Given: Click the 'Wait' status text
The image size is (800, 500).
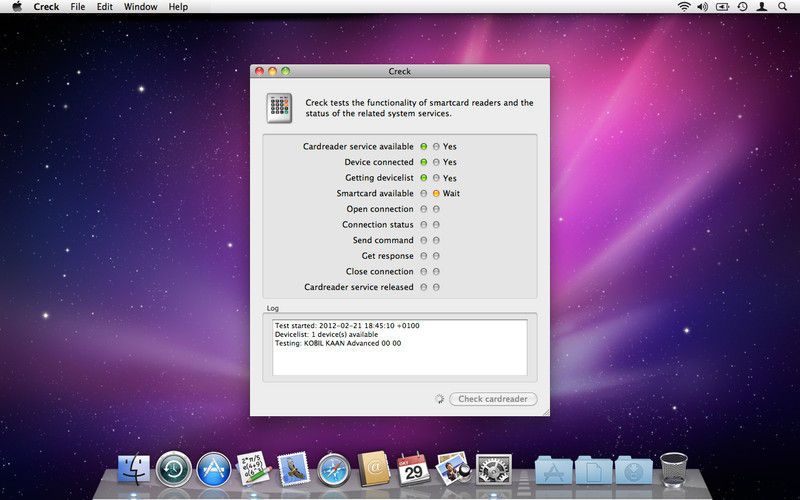Looking at the screenshot, I should pos(451,193).
